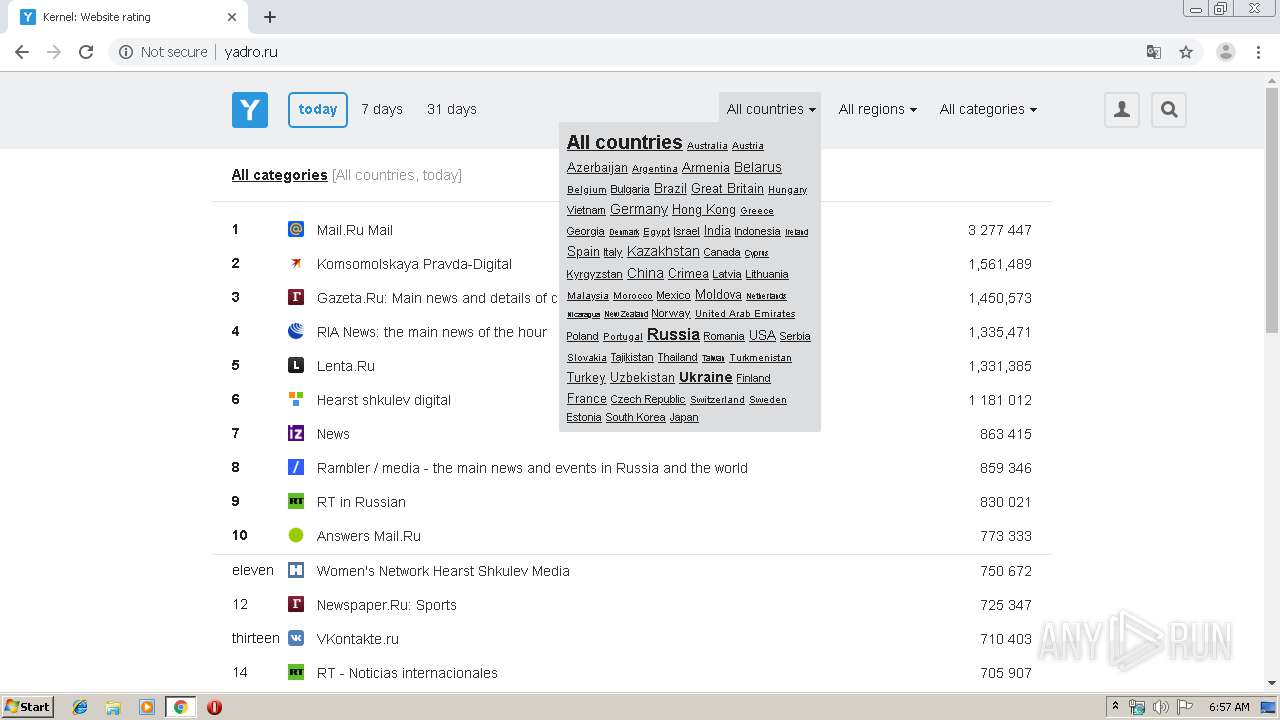Switch to the 31 days period
The height and width of the screenshot is (720, 1280).
coord(452,109)
